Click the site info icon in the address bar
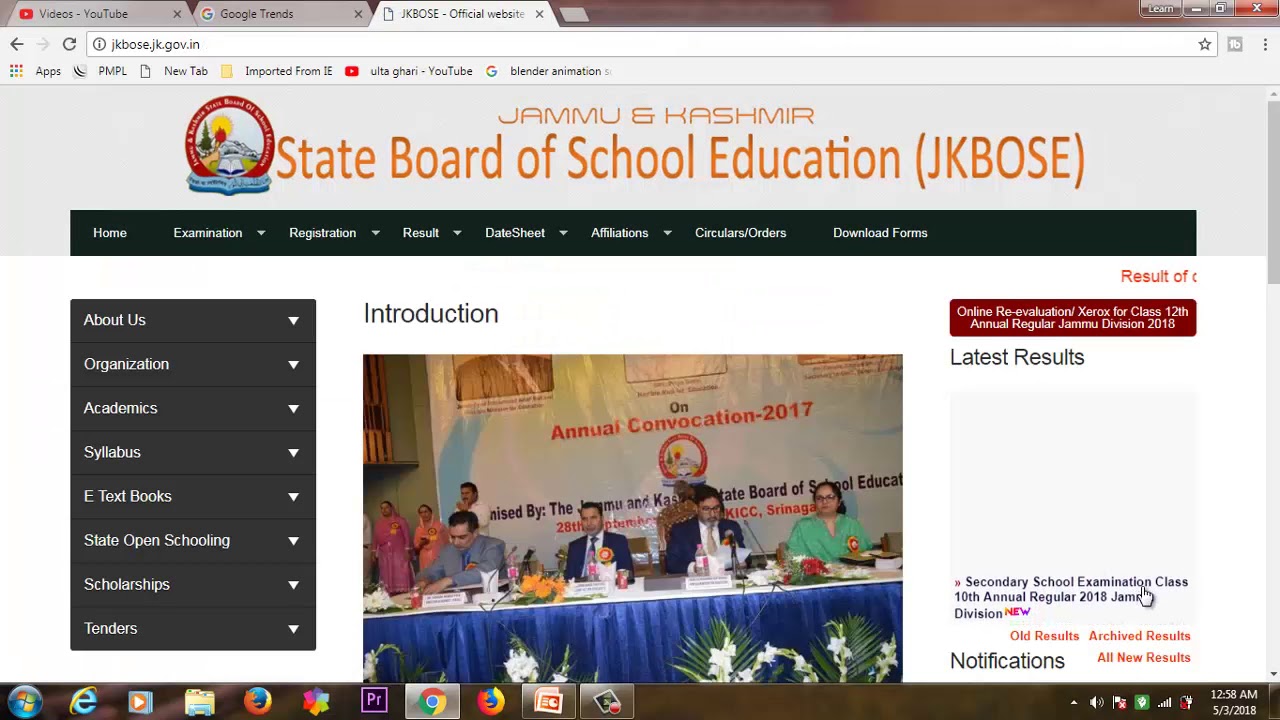This screenshot has height=720, width=1280. (x=99, y=44)
